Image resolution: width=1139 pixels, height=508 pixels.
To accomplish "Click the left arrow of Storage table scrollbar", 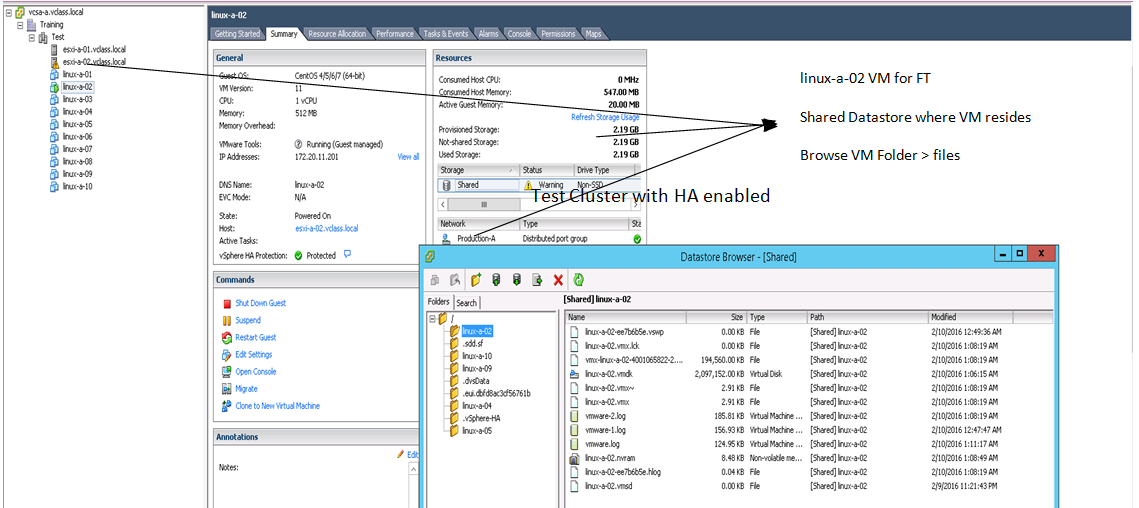I will [442, 205].
